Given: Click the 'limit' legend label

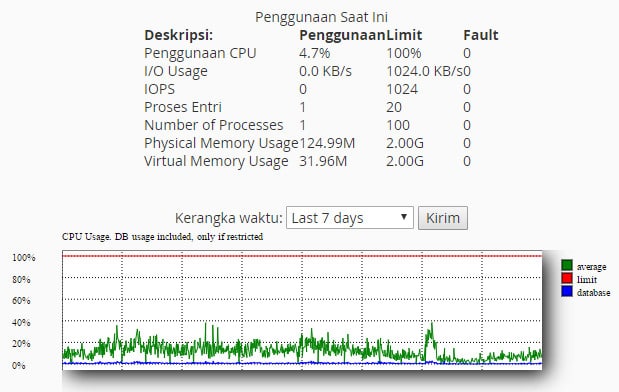Looking at the screenshot, I should (587, 280).
